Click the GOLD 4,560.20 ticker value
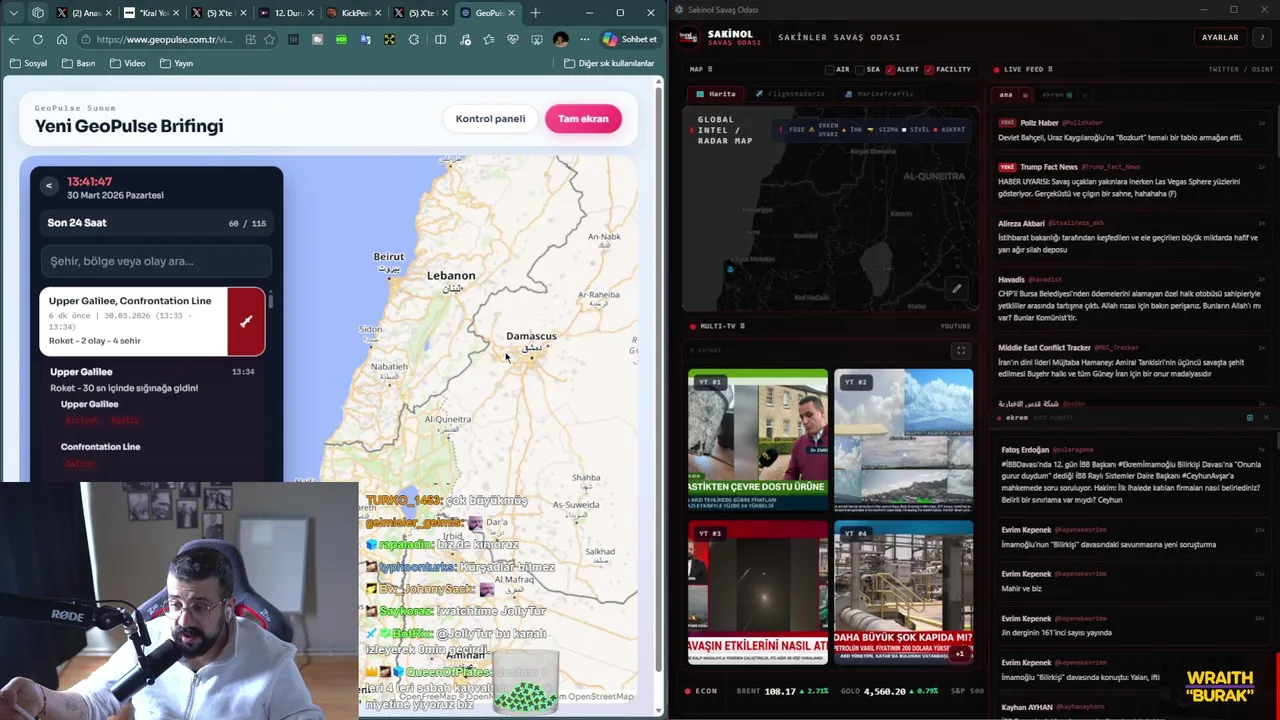1280x720 pixels. point(885,691)
